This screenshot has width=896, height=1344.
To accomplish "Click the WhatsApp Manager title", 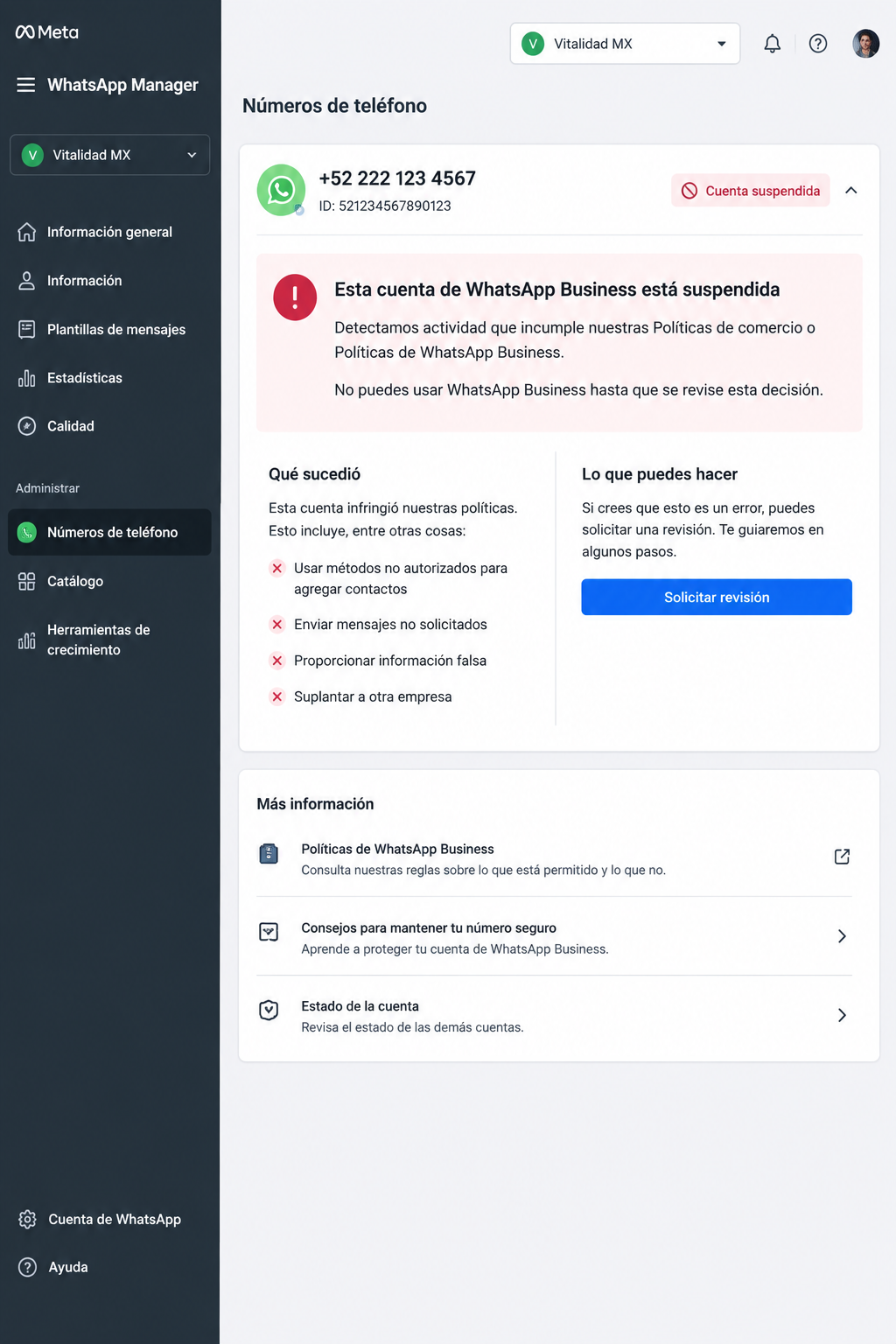I will [x=122, y=85].
